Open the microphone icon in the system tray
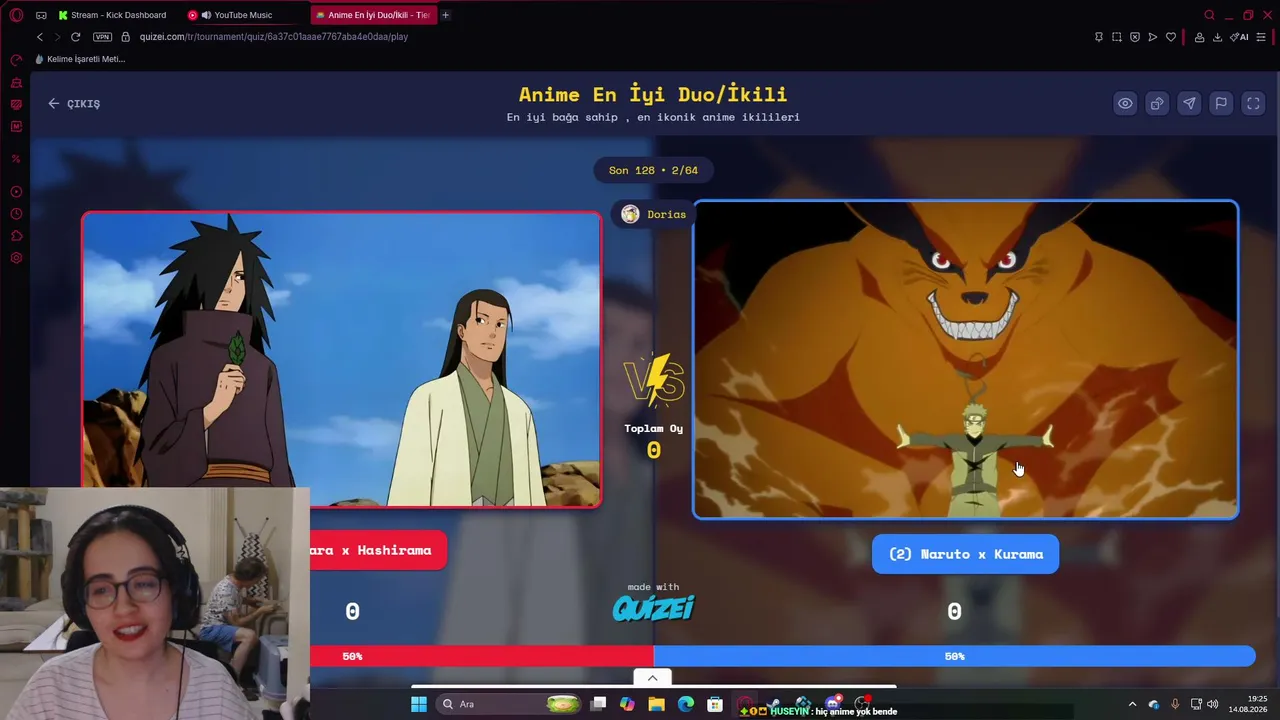Viewport: 1280px width, 720px height. pos(1175,704)
